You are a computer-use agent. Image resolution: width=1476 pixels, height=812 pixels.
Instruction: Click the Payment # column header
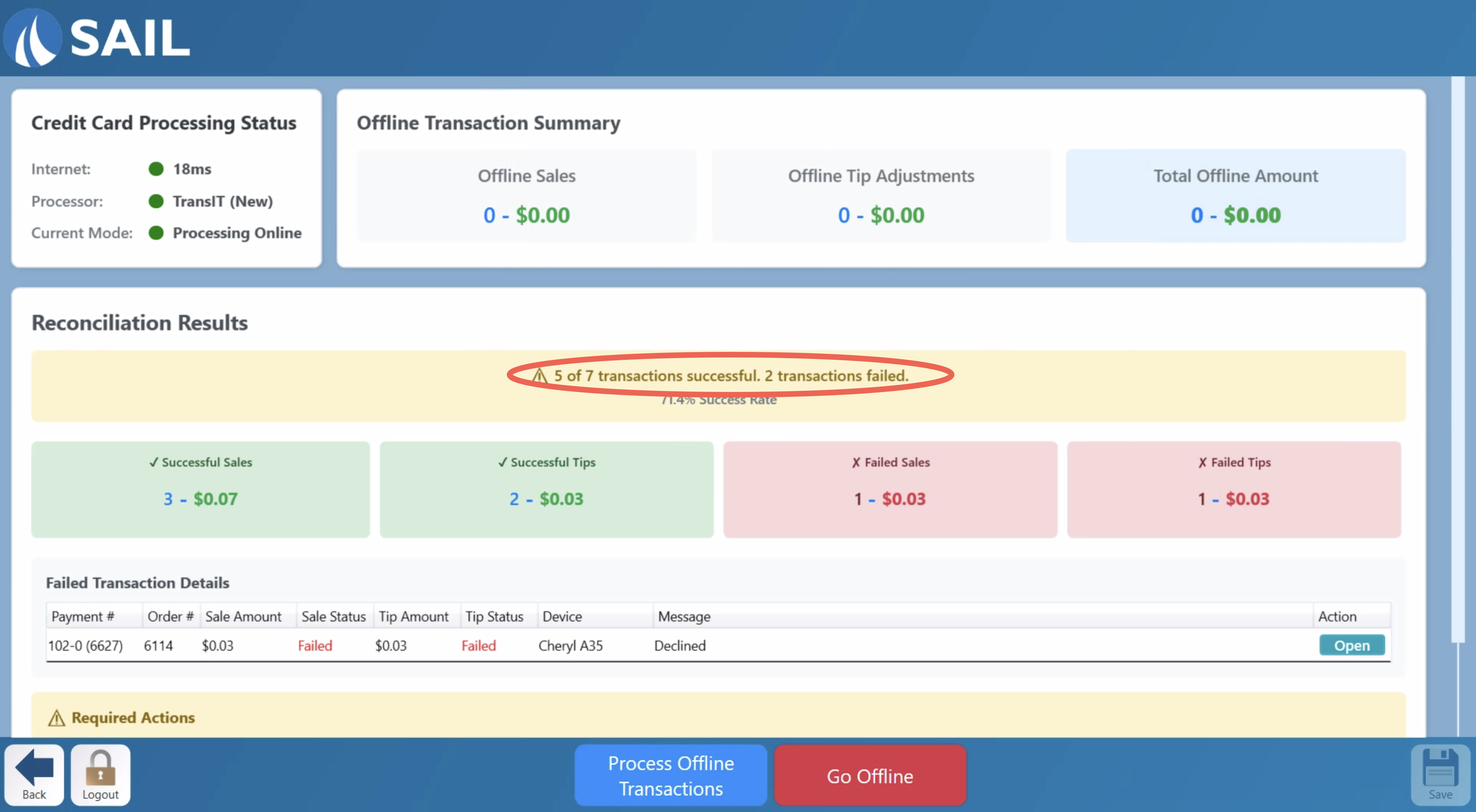(x=83, y=616)
